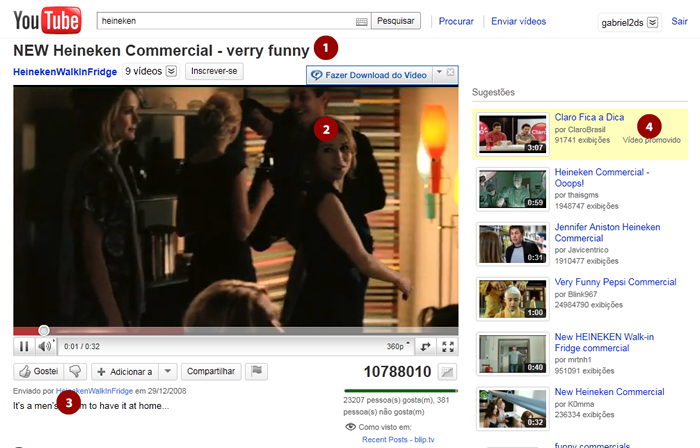
Task: Toggle the expand player size icon
Action: pos(425,347)
